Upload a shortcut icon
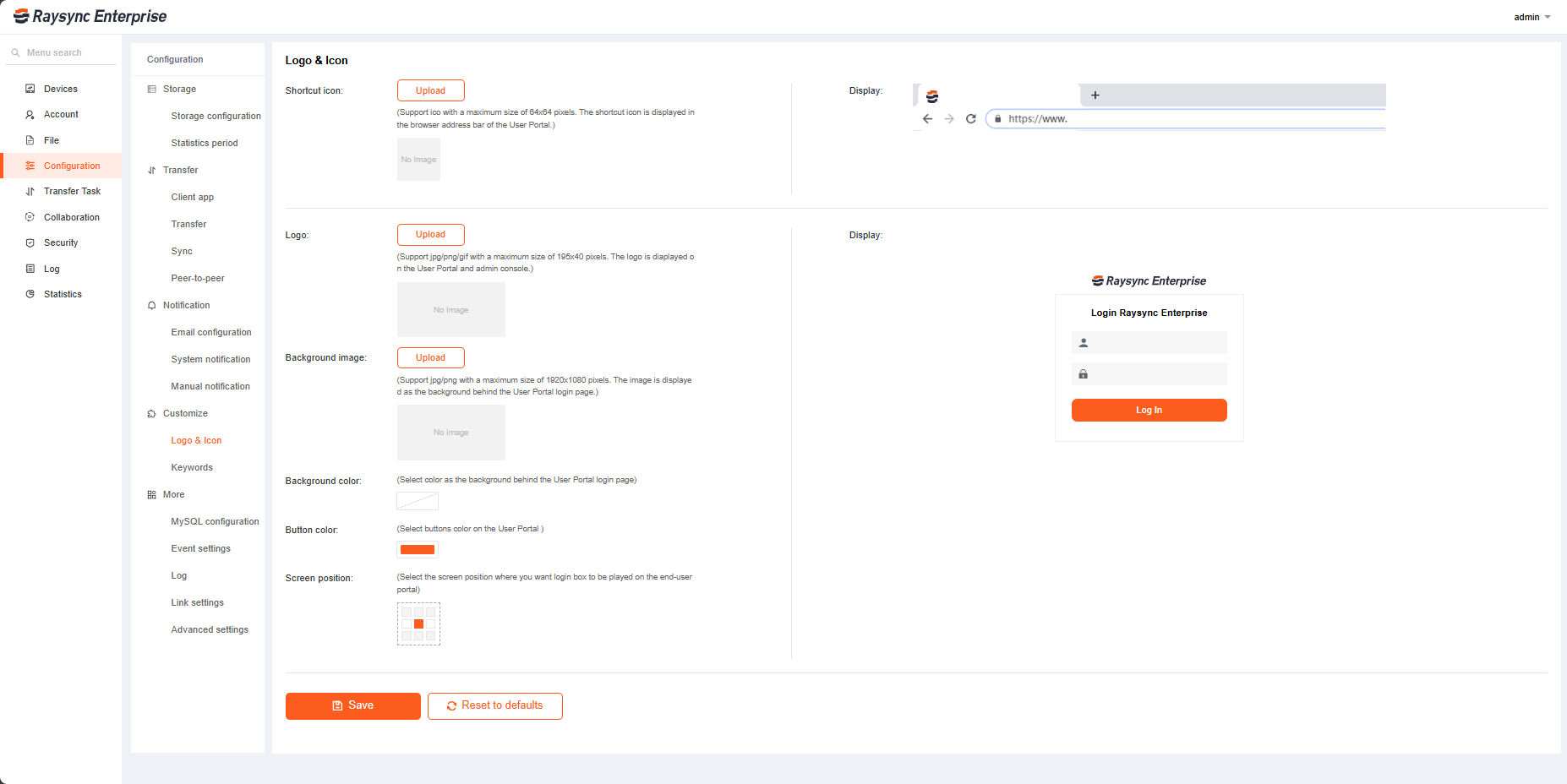Screen dimensions: 1567x784 click(430, 90)
